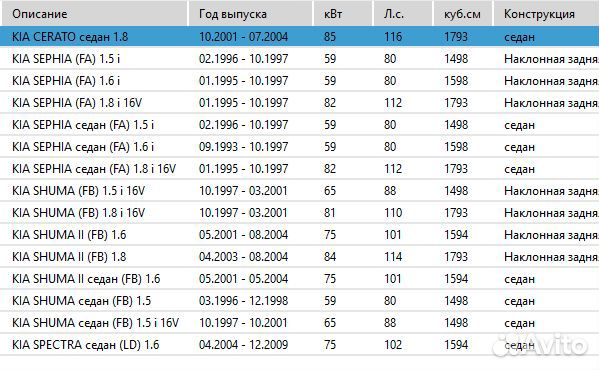Sort by the Год выпуска column header
The height and width of the screenshot is (370, 599).
(x=250, y=13)
